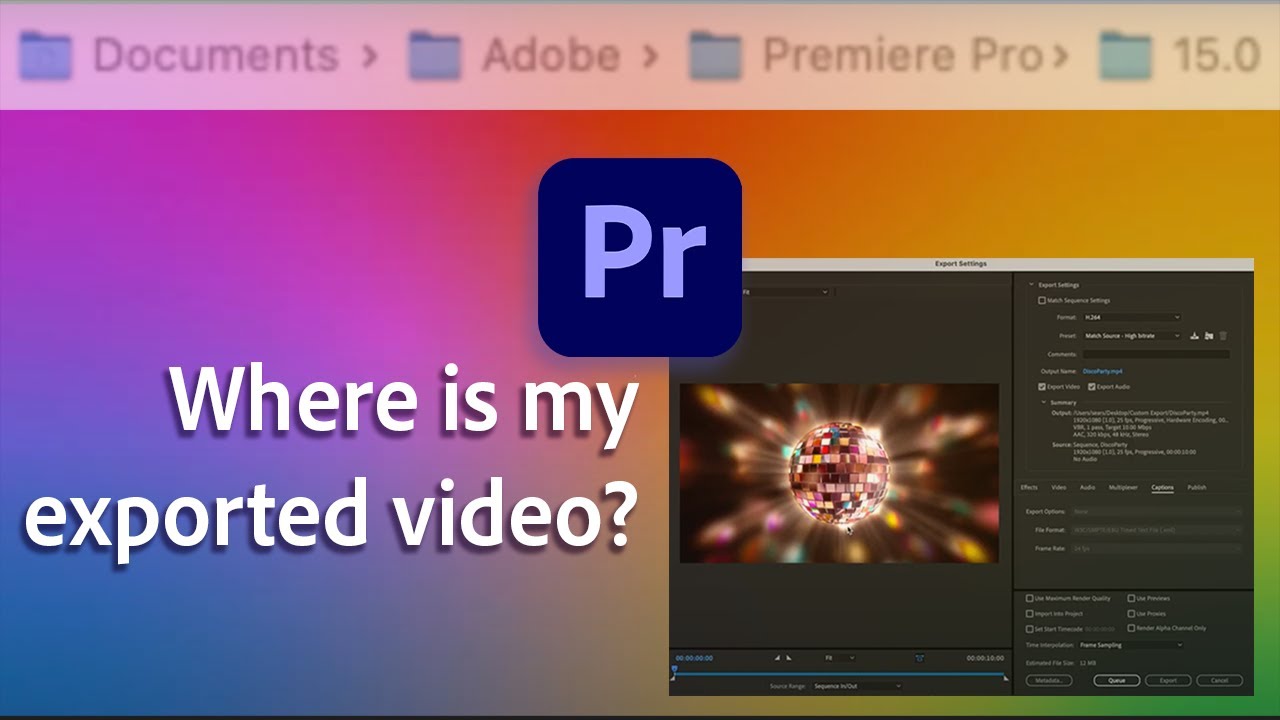Viewport: 1280px width, 720px height.
Task: Click the Estimated File Size 12 MB value
Action: [1088, 662]
